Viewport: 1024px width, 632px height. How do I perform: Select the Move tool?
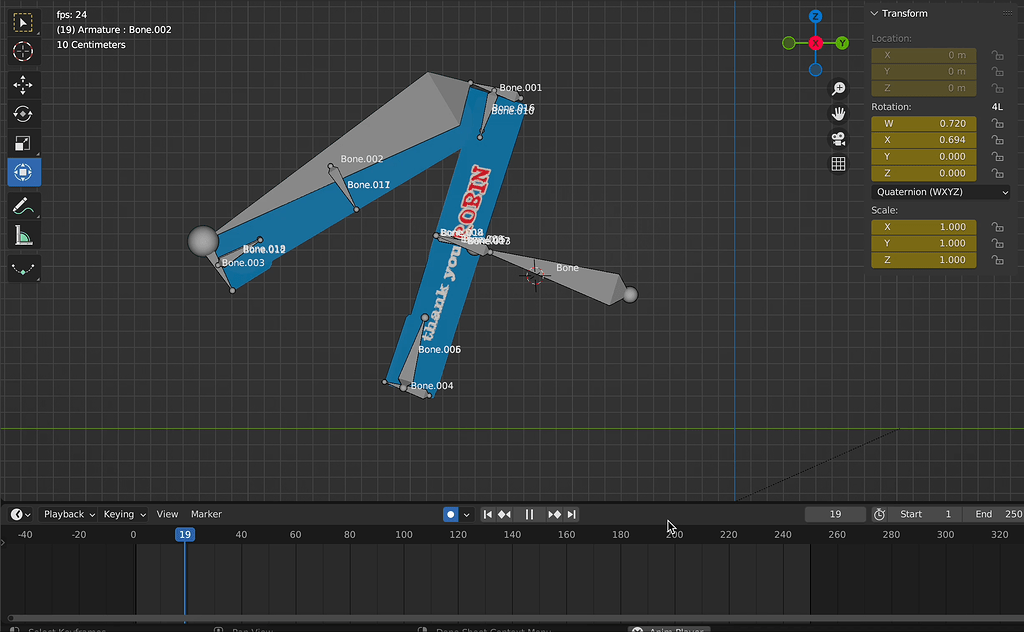[24, 85]
